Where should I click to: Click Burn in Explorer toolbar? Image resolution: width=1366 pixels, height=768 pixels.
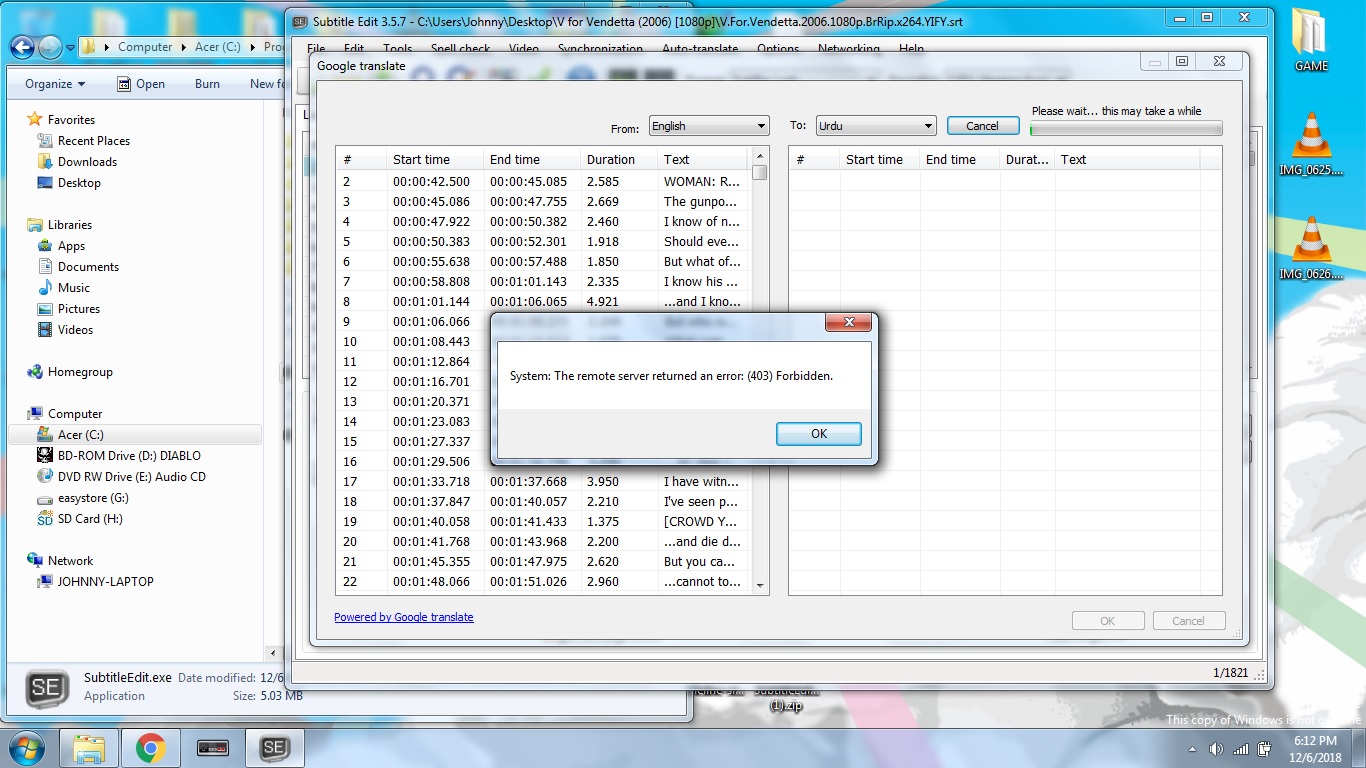[x=207, y=84]
